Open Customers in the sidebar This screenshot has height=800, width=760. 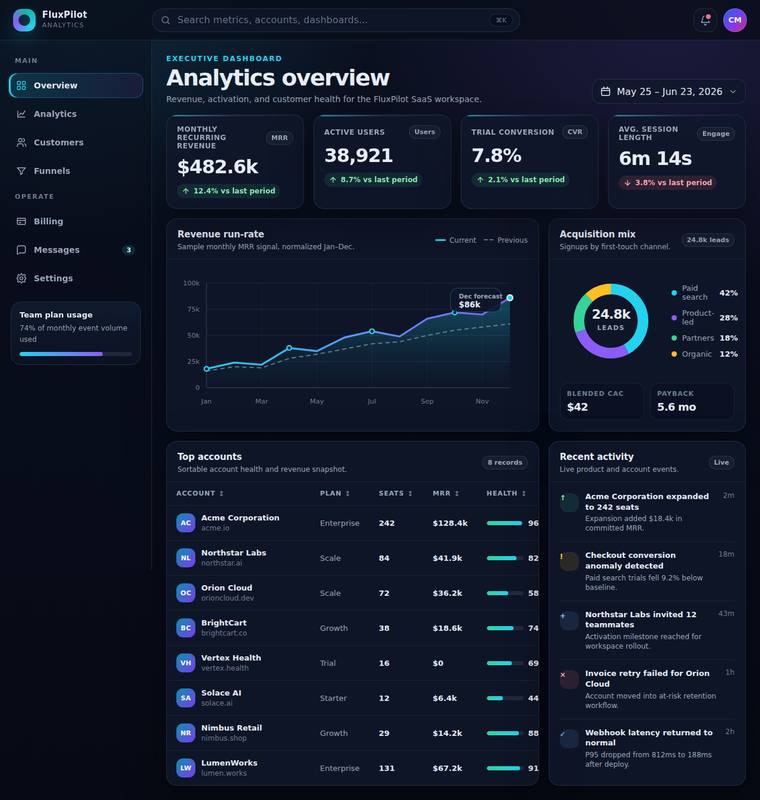pyautogui.click(x=76, y=142)
